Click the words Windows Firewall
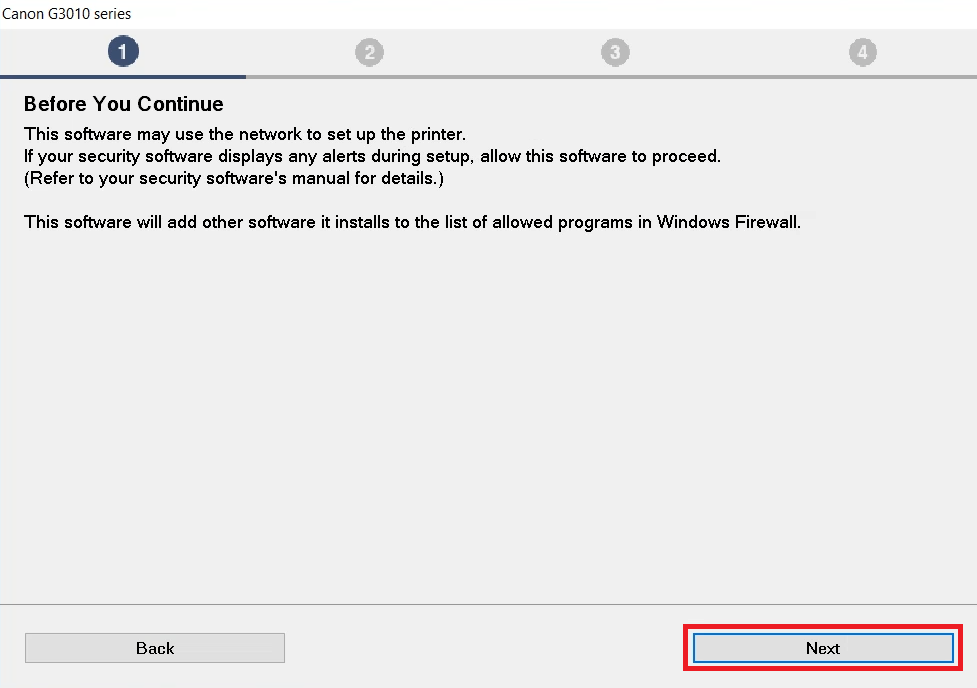The image size is (977, 688). pyautogui.click(x=728, y=222)
